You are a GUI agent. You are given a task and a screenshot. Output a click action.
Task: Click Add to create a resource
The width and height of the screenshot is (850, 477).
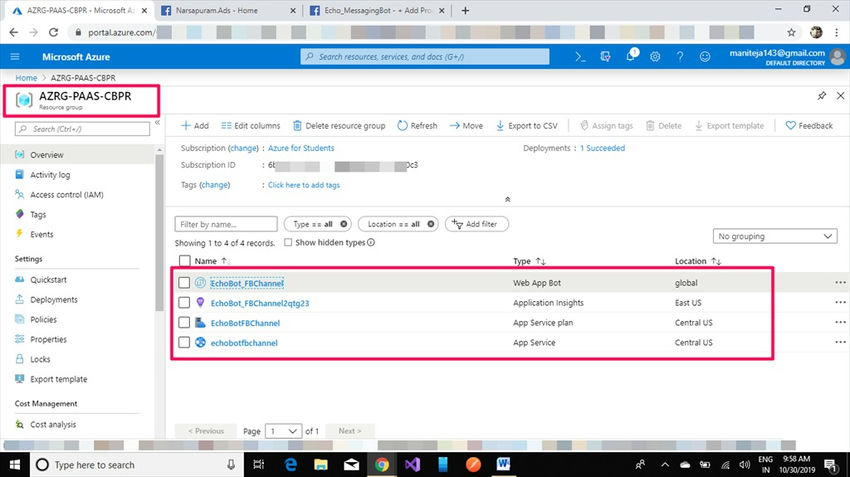point(195,125)
